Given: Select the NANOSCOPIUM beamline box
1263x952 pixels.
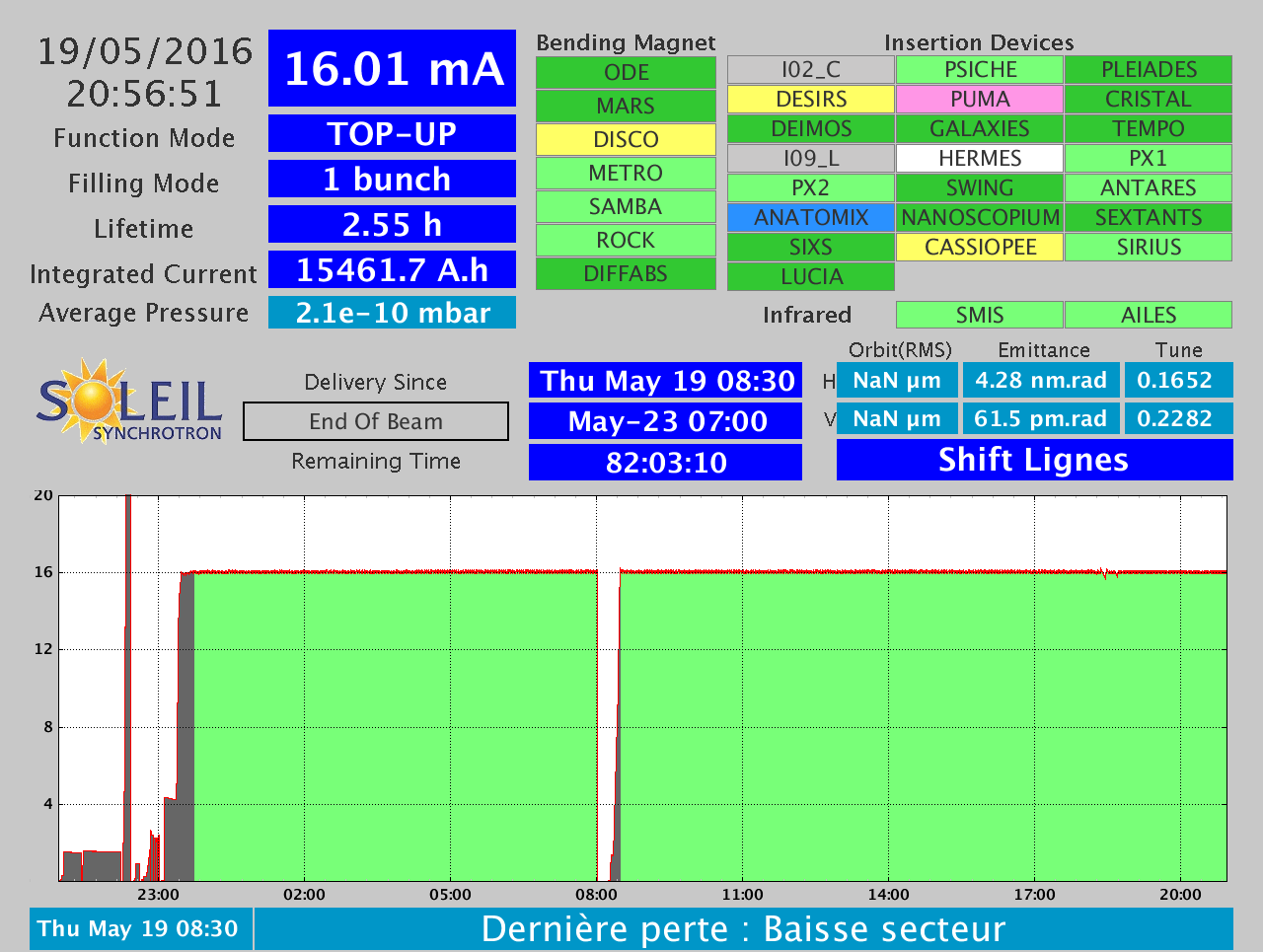Looking at the screenshot, I should tap(980, 217).
